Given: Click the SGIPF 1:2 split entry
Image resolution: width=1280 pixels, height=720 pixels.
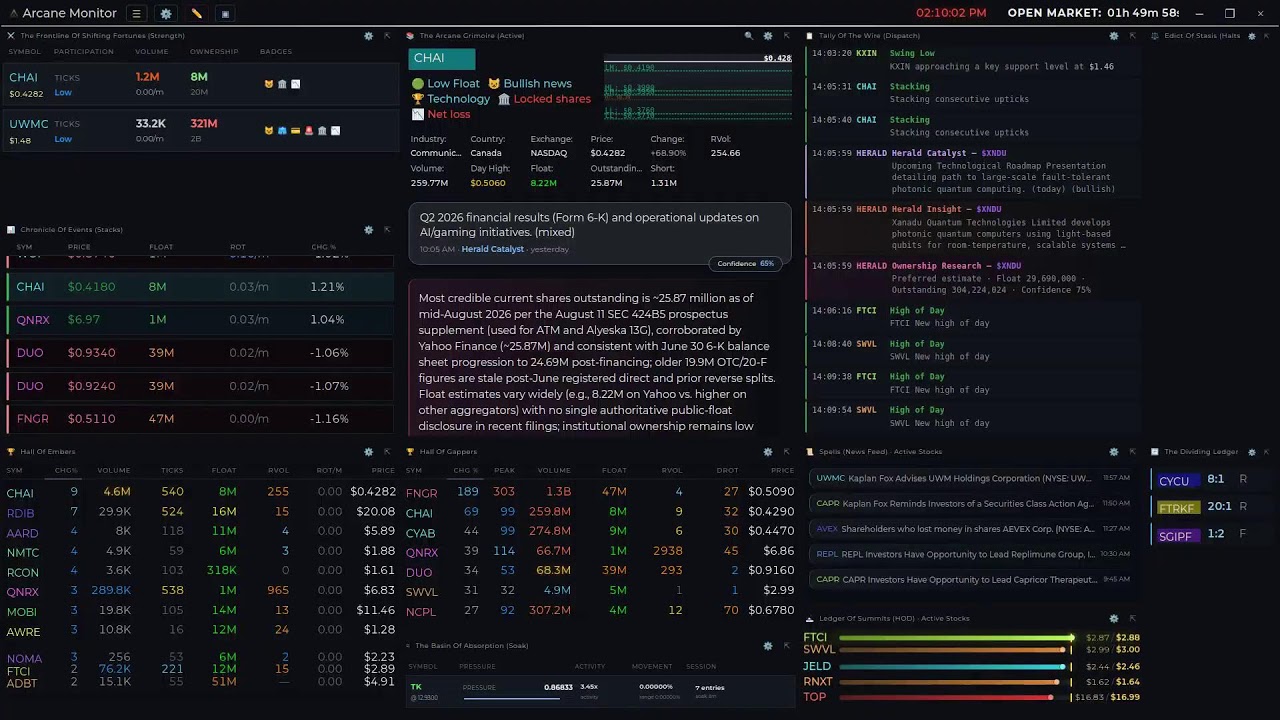Looking at the screenshot, I should [1212, 535].
